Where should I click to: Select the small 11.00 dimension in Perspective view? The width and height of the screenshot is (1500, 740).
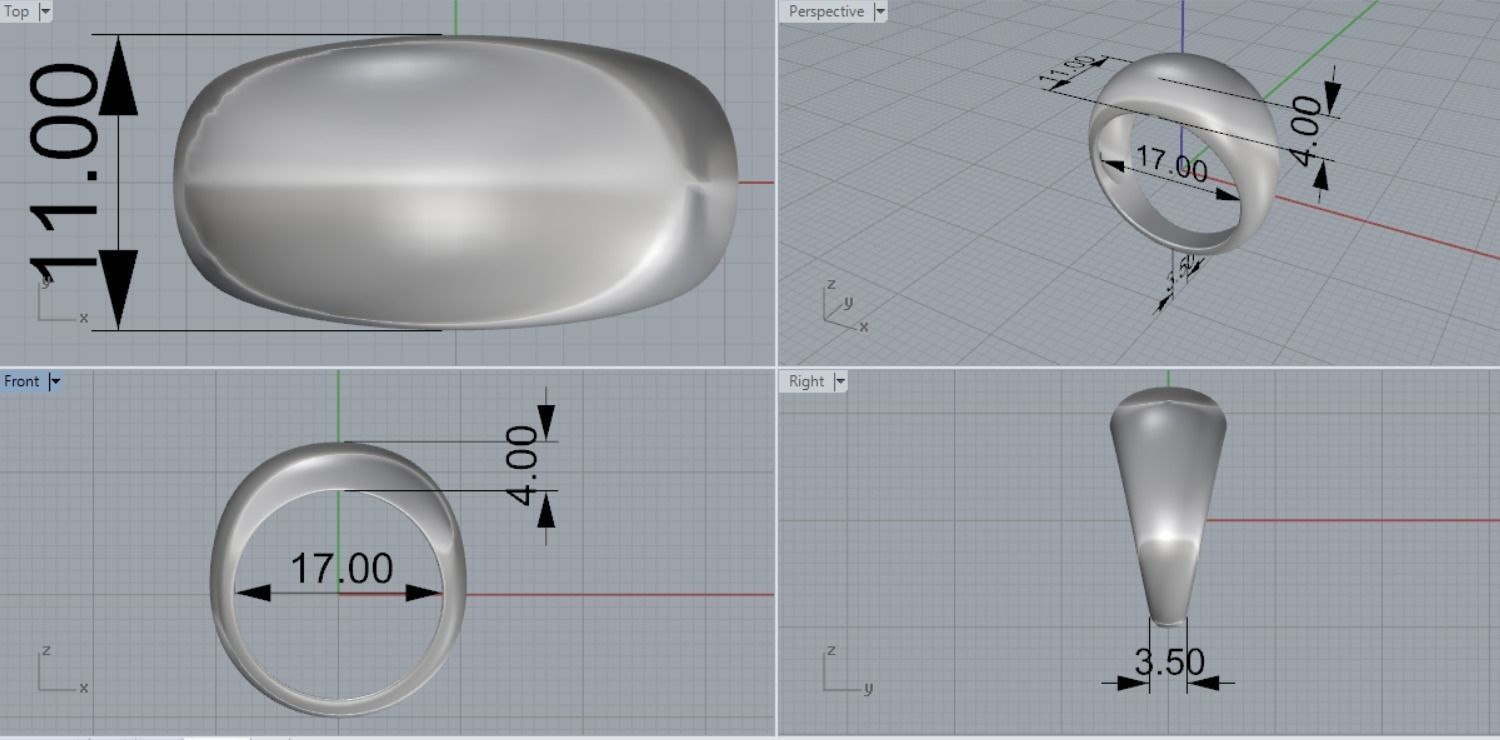click(x=1068, y=72)
